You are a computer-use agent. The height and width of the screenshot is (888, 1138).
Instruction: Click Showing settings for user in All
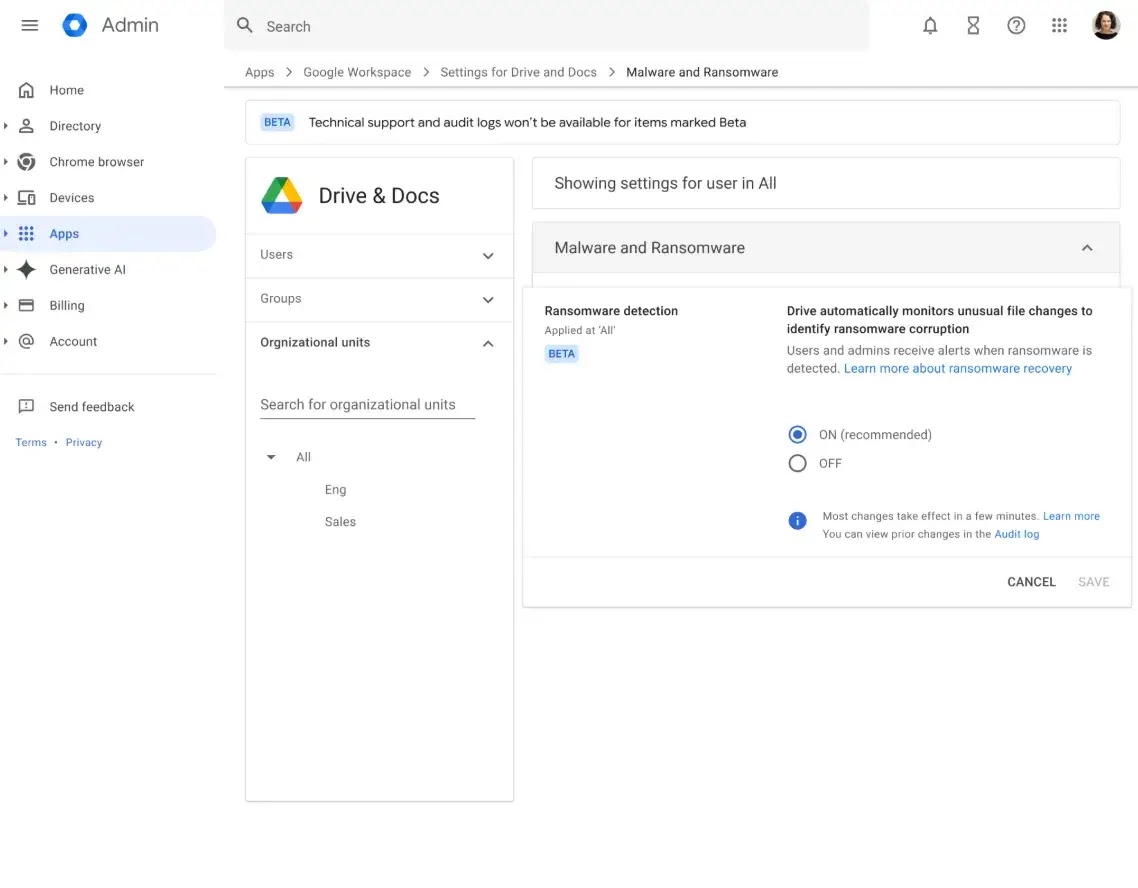tap(665, 183)
